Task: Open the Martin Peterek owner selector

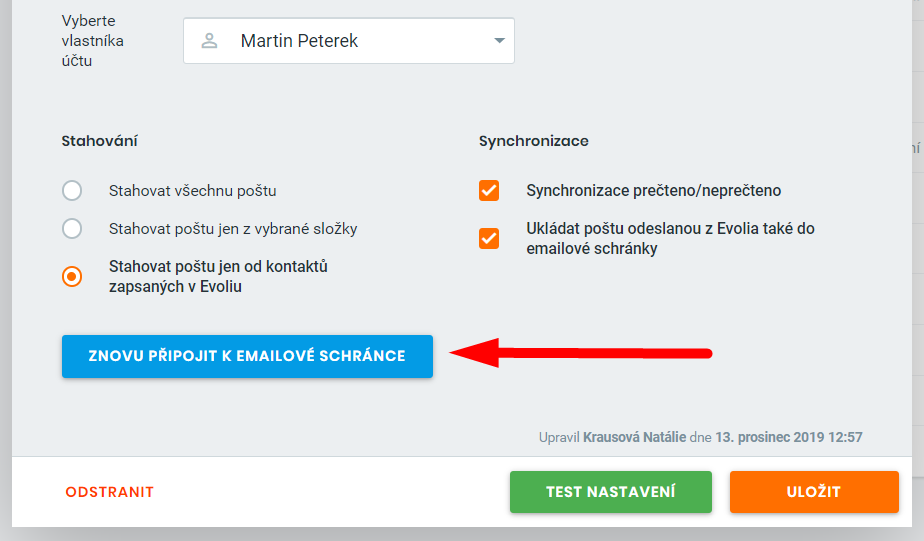Action: [349, 41]
